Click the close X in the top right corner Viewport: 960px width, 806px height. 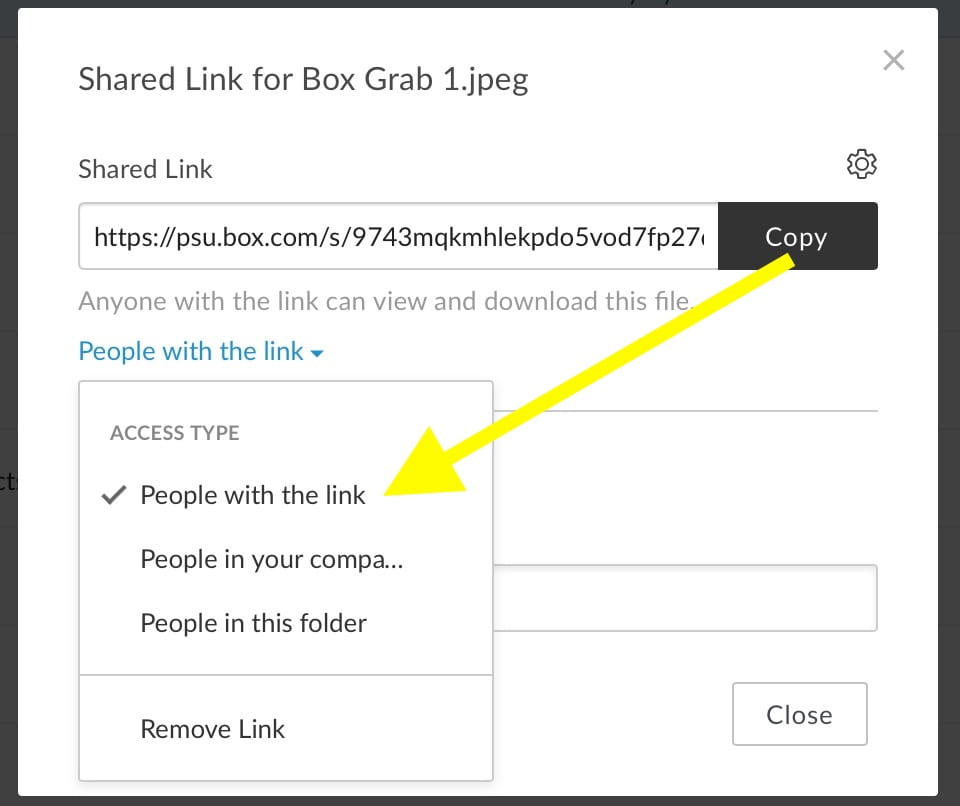[x=893, y=60]
